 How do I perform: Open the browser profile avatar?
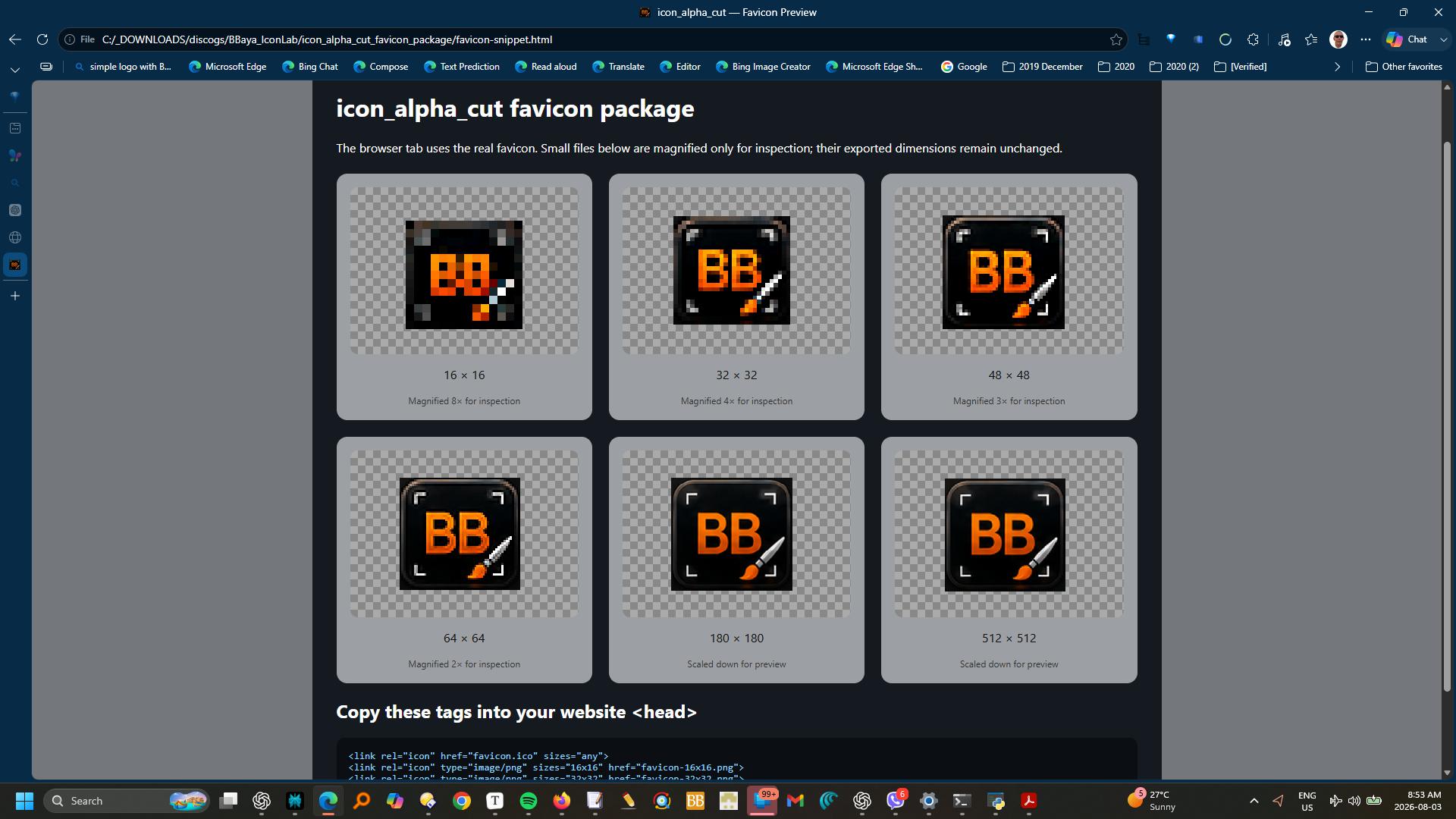pos(1338,39)
